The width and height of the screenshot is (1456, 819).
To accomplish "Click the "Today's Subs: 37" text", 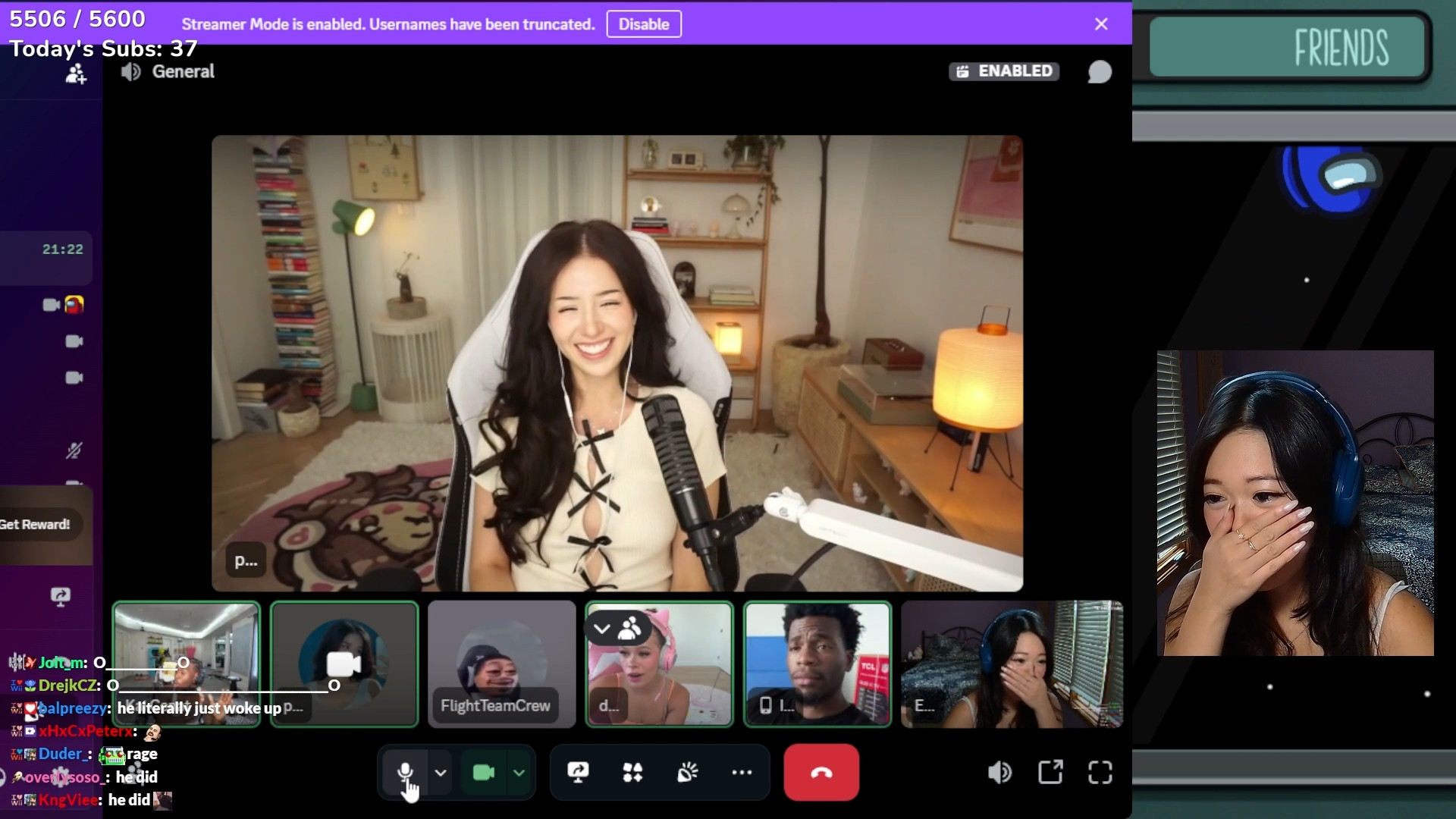I will point(103,49).
